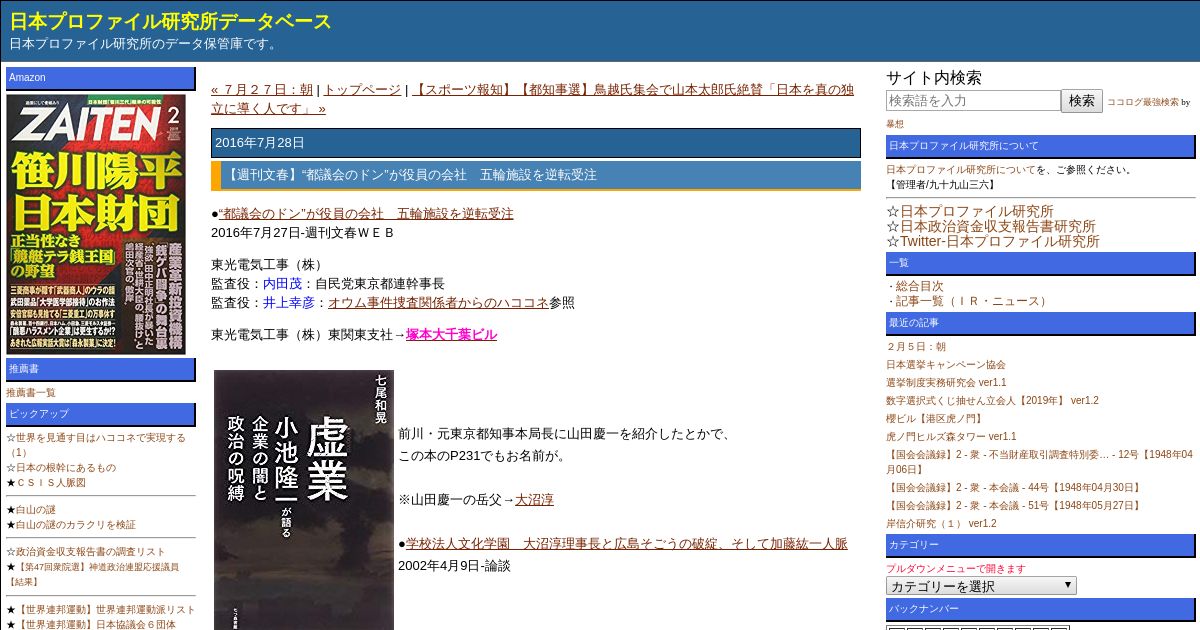Open 総合目次 link
Image resolution: width=1200 pixels, height=630 pixels.
click(x=919, y=286)
